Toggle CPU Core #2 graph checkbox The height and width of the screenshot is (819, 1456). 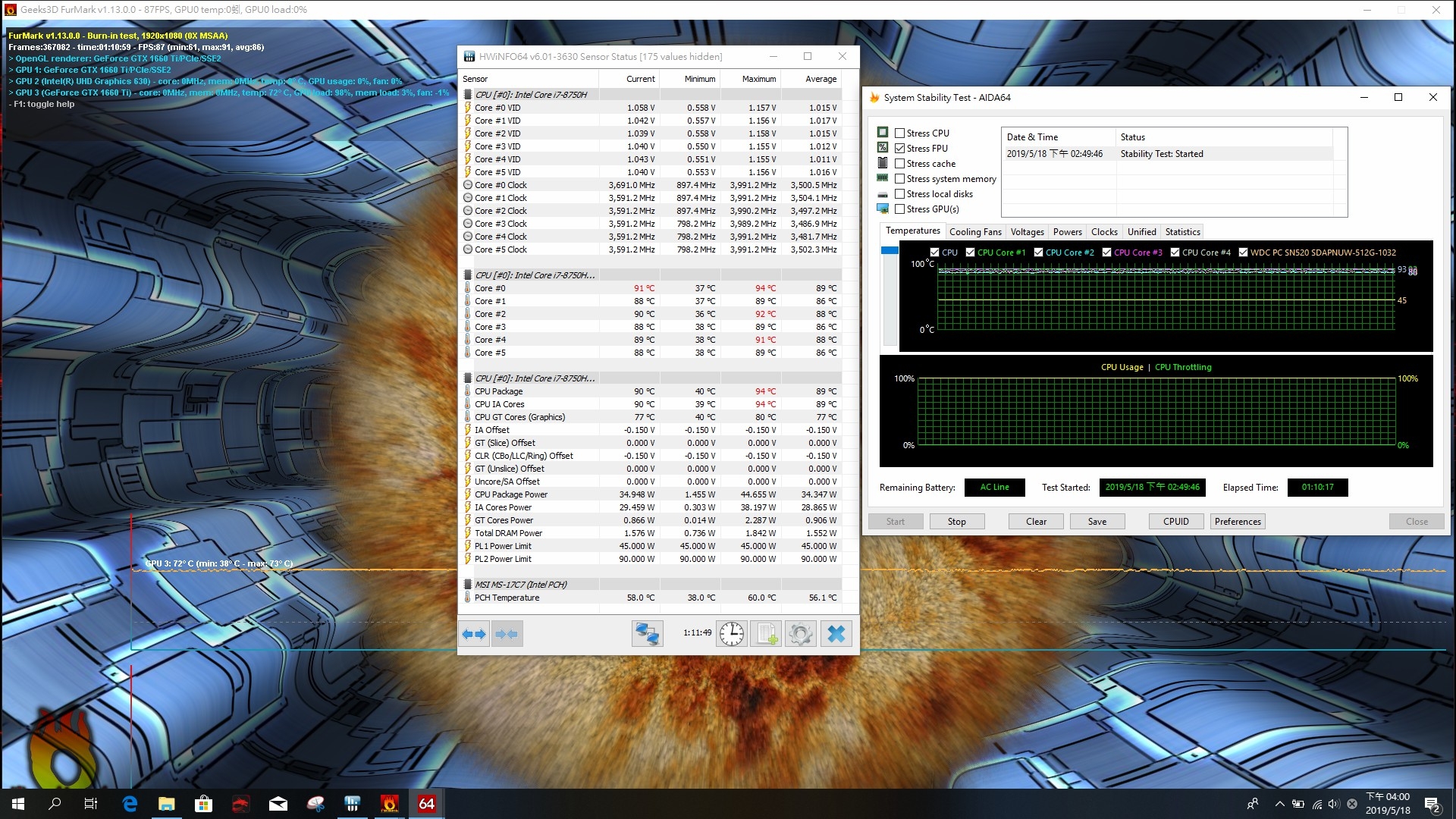click(1038, 253)
